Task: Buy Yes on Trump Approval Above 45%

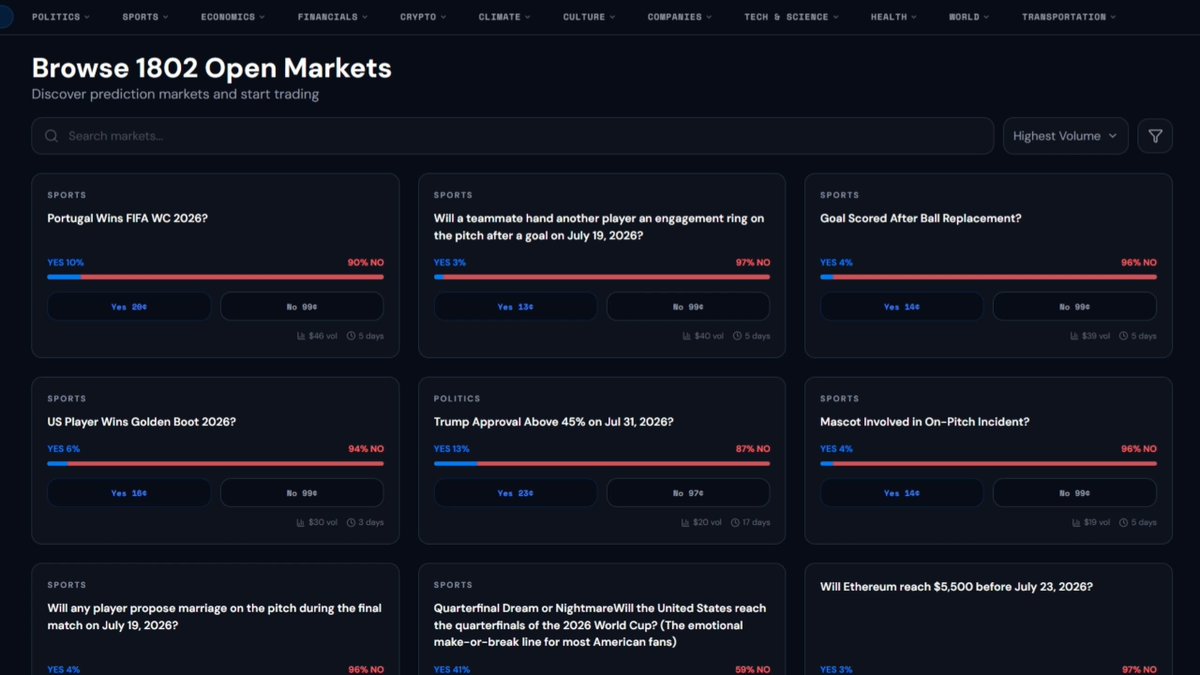Action: (515, 493)
